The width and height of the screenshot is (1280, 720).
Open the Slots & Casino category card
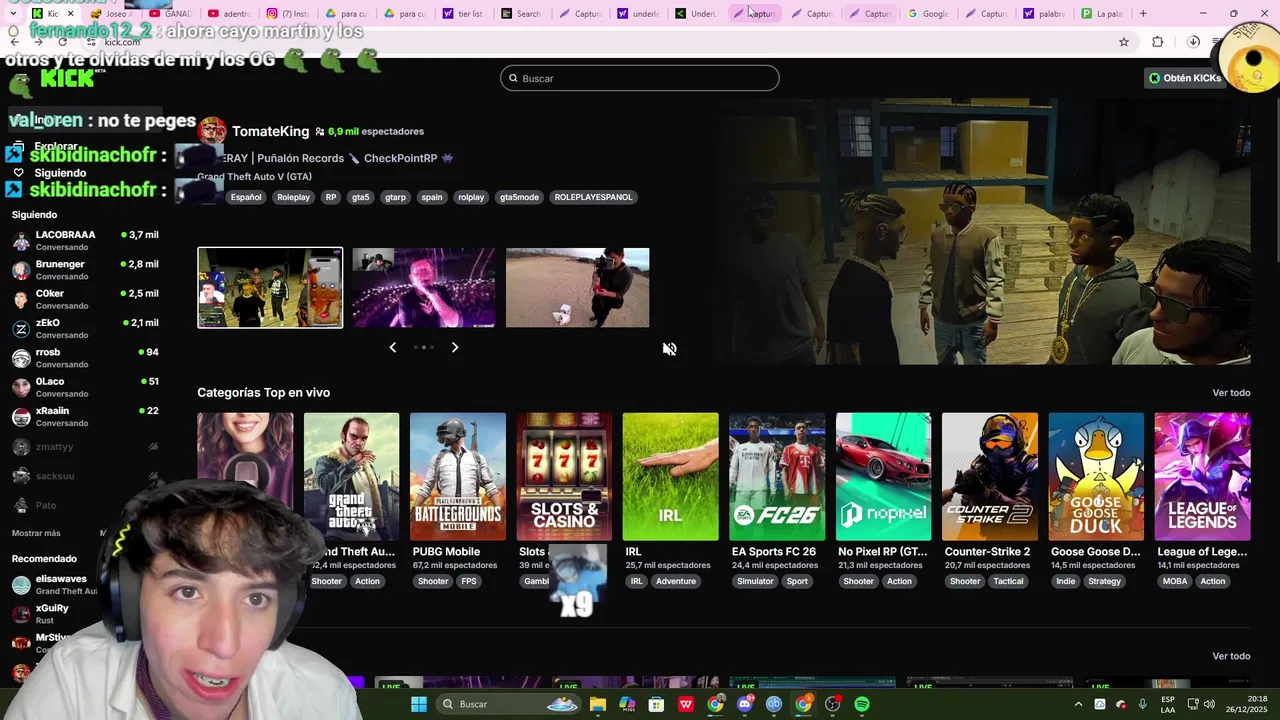(x=564, y=477)
